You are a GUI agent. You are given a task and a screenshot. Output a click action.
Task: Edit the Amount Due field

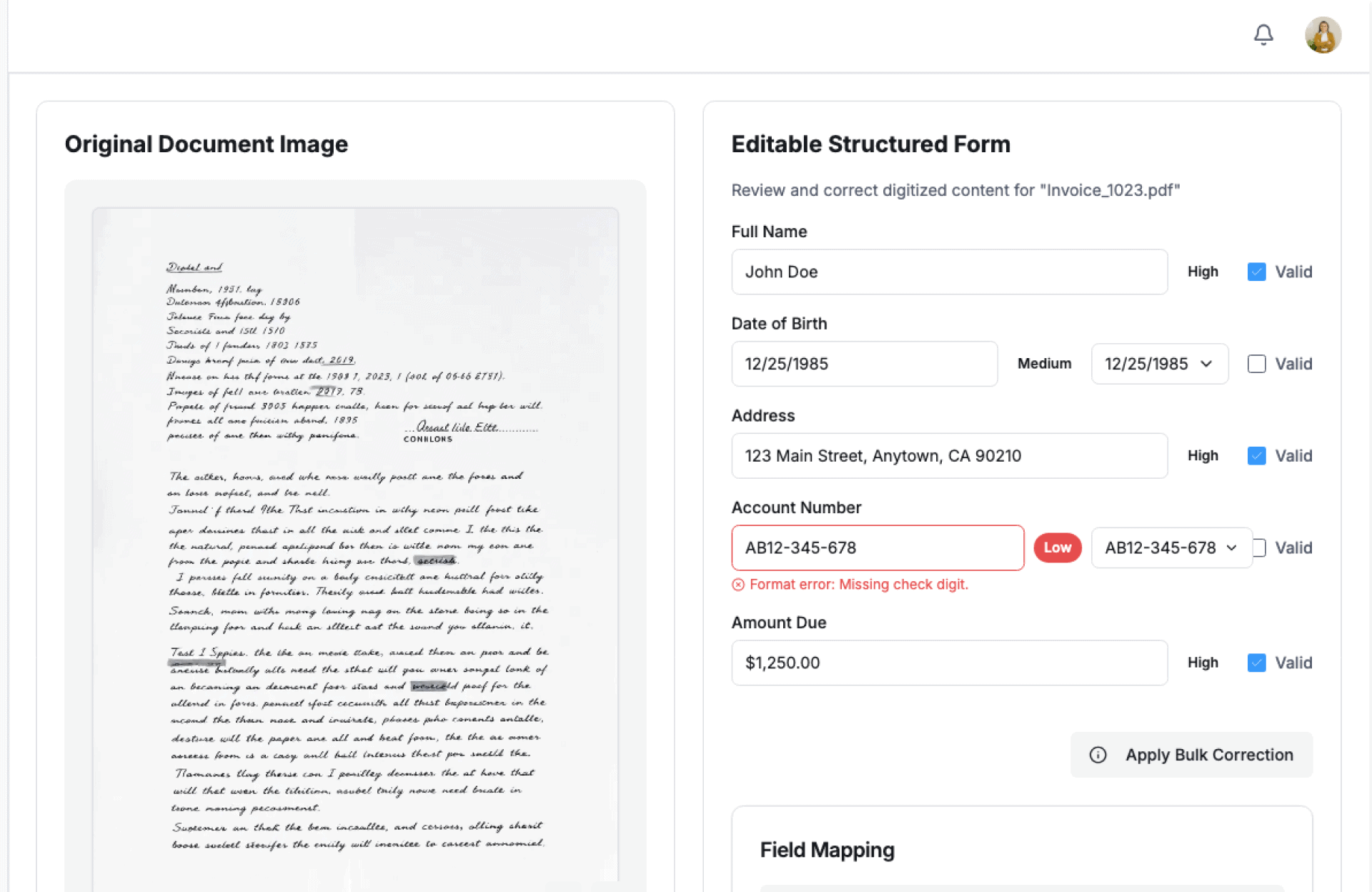[x=949, y=663]
